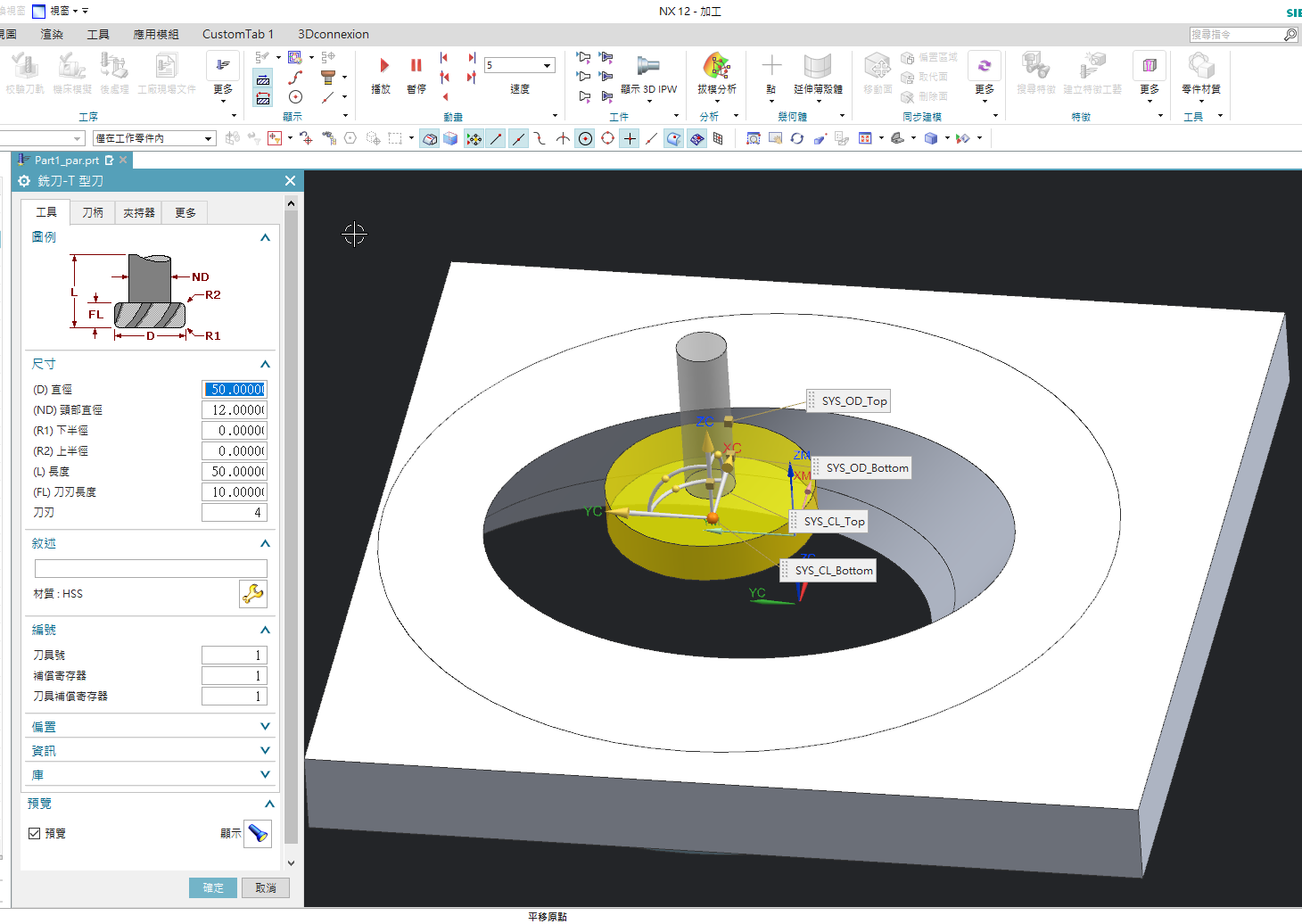Collapse the 圖例 legend section
Image resolution: width=1302 pixels, height=924 pixels.
coord(265,237)
